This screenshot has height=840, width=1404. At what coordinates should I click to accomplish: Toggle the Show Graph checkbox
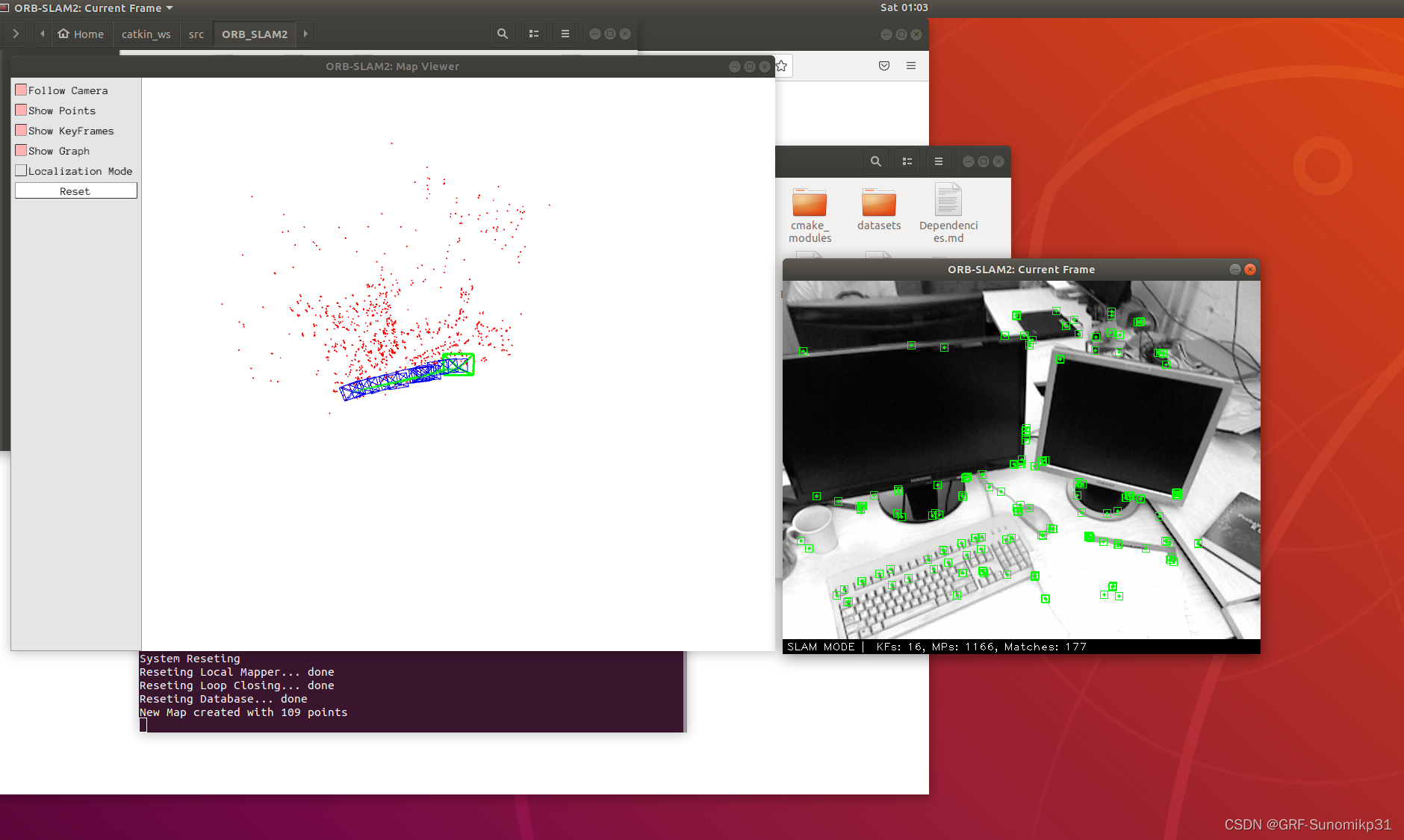point(21,150)
